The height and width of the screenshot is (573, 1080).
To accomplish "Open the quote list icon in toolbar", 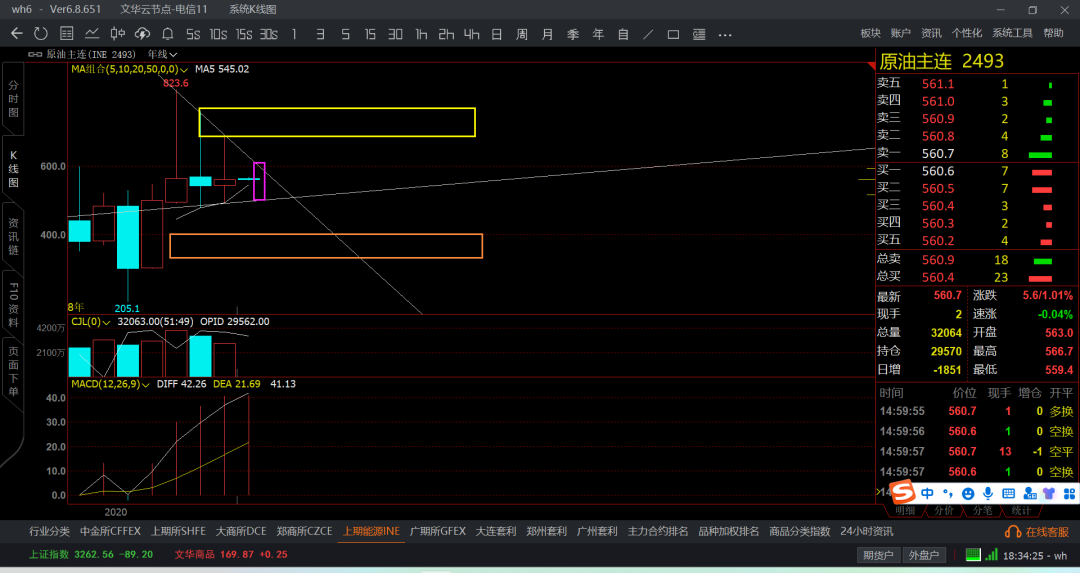I will point(66,34).
